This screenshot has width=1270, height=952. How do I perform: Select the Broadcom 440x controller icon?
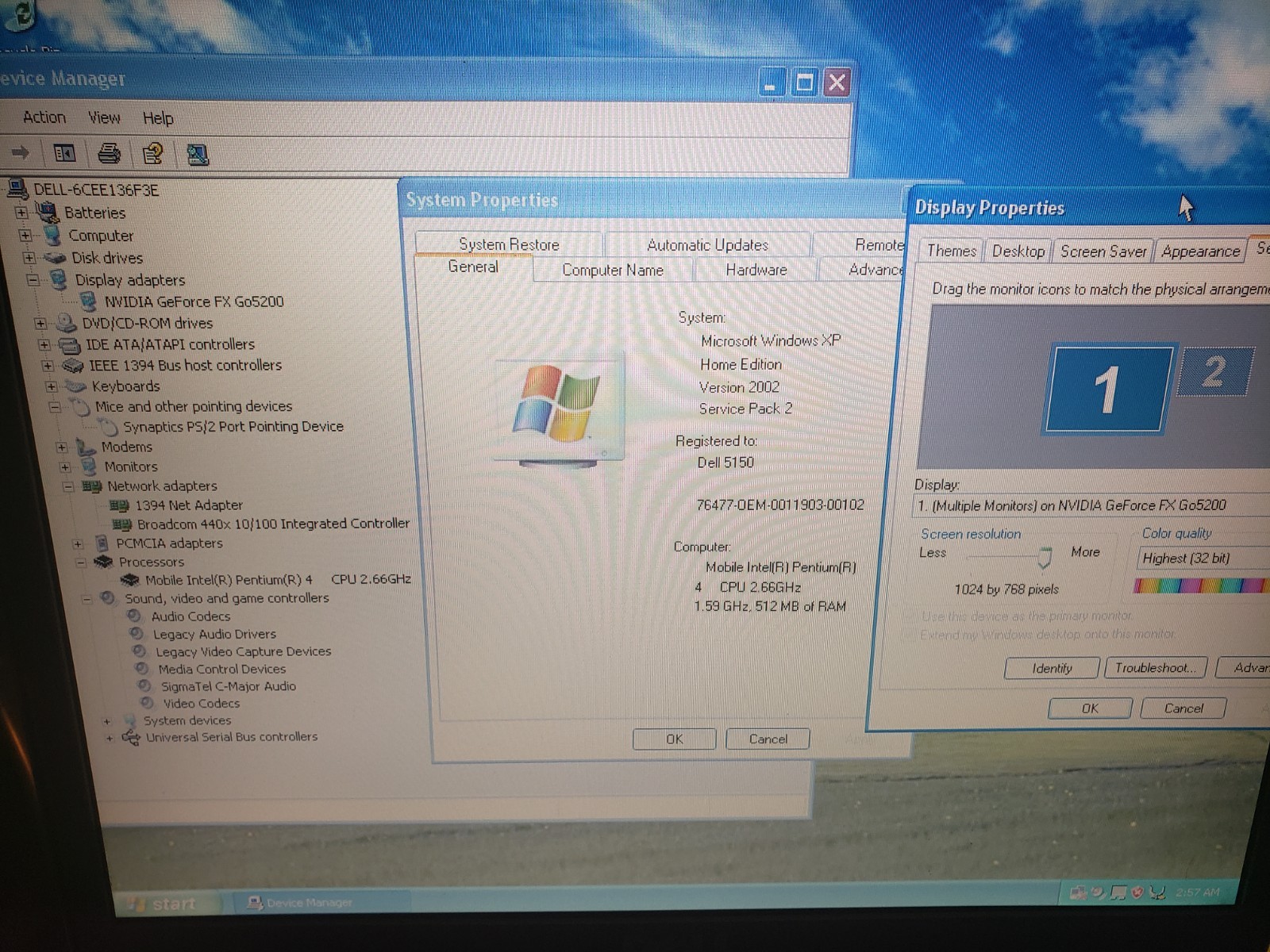(121, 524)
